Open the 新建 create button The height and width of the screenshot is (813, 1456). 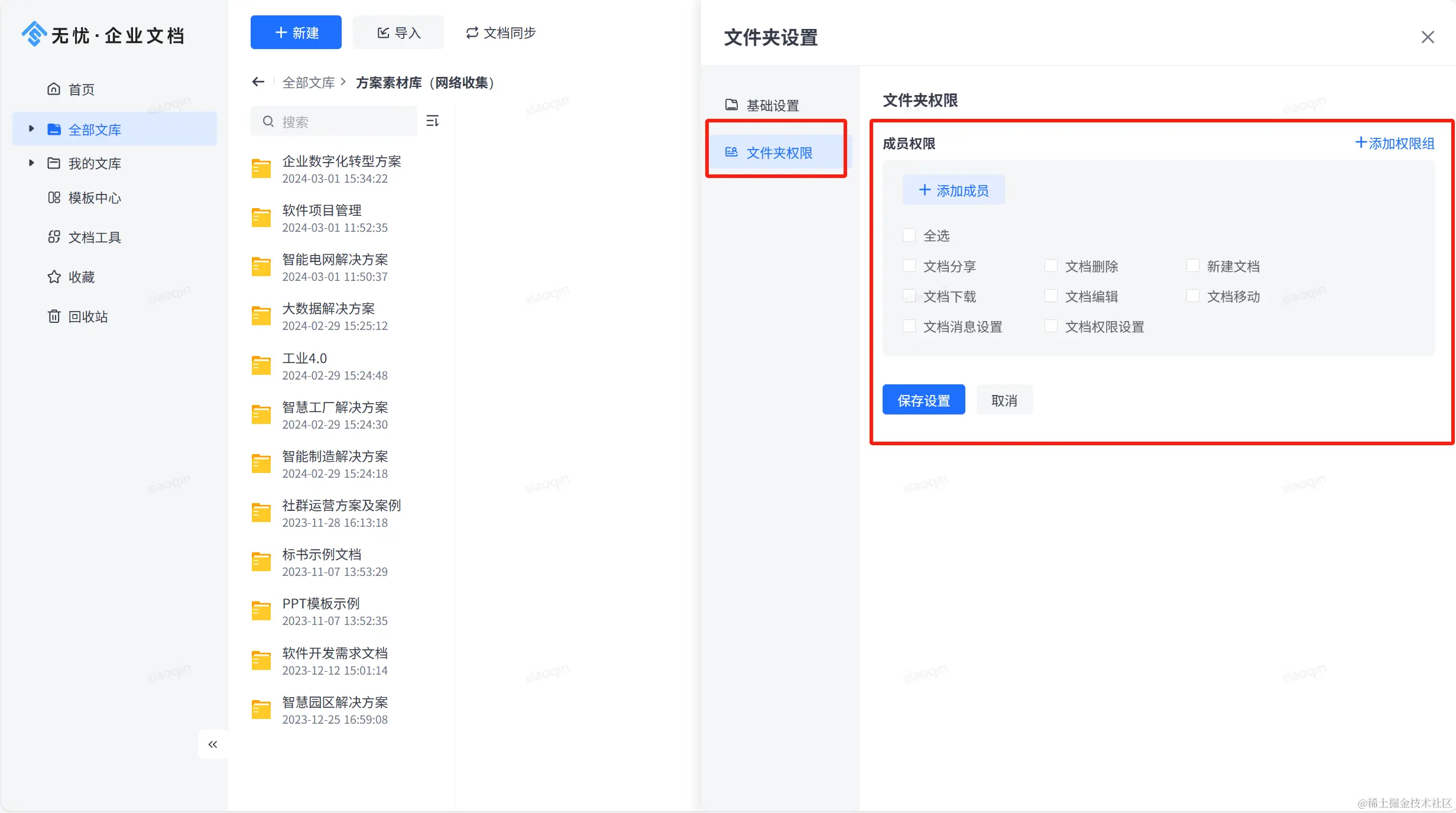coord(296,33)
